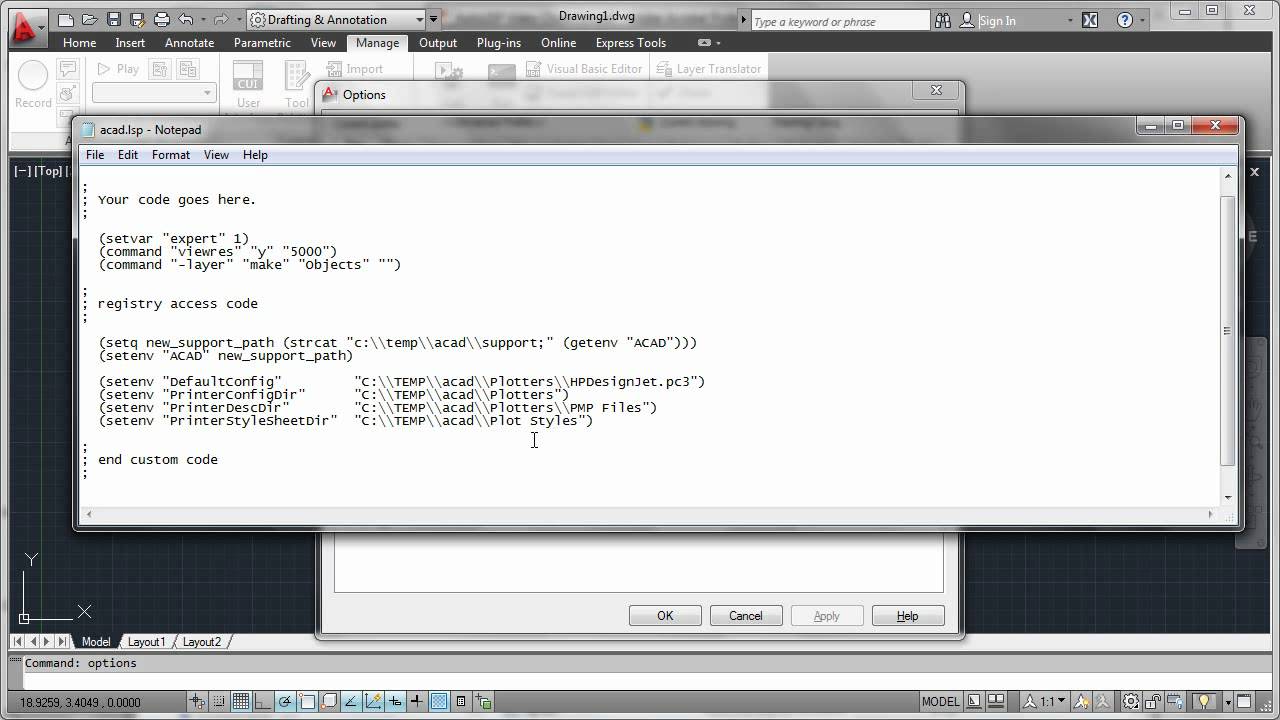Image resolution: width=1280 pixels, height=720 pixels.
Task: Expand the Quick Access toolbar customize arrow
Action: pos(434,19)
